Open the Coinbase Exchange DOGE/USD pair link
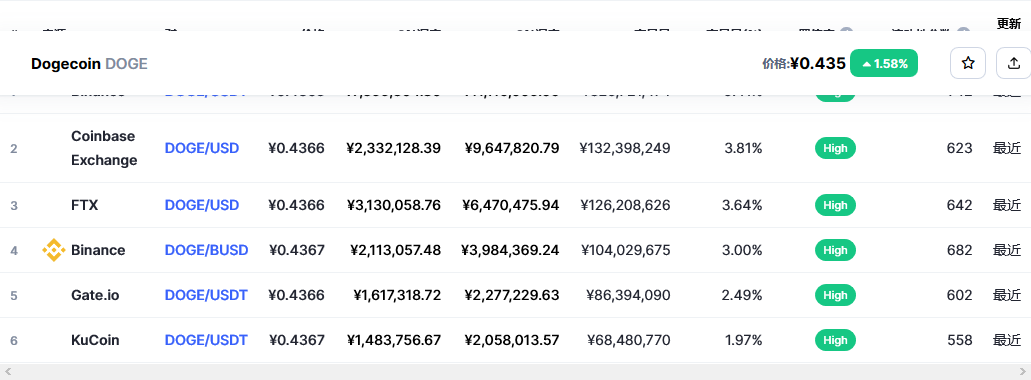Image resolution: width=1031 pixels, height=380 pixels. click(202, 148)
